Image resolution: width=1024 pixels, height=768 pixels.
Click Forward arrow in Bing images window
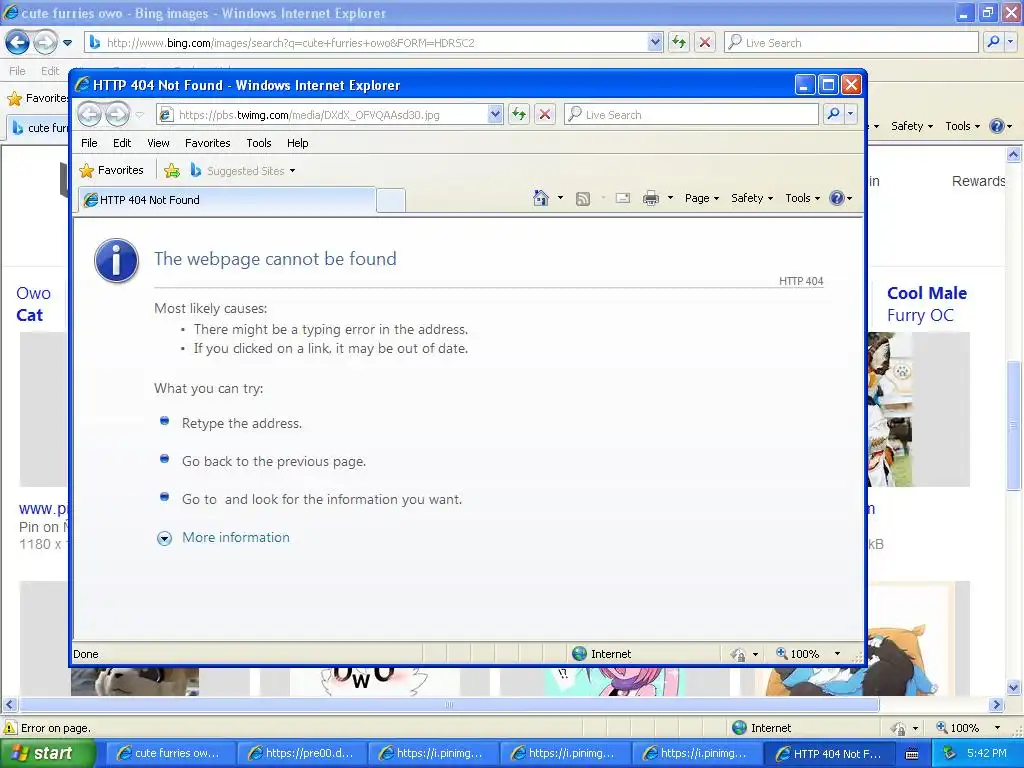pos(45,43)
